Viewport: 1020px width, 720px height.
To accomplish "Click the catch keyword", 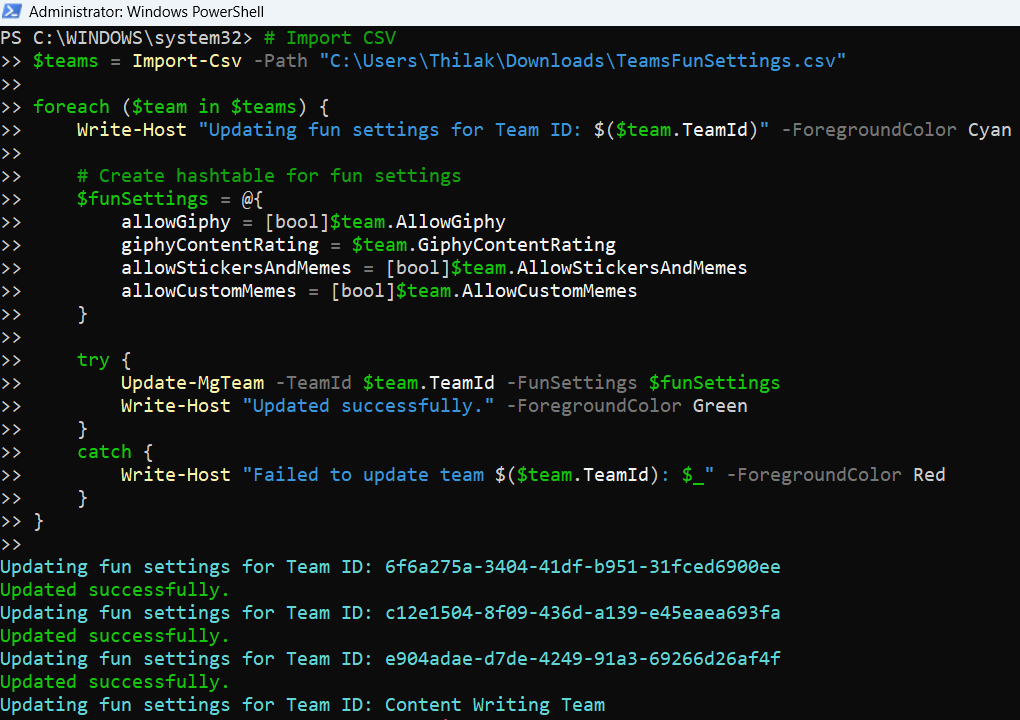I will pos(104,451).
